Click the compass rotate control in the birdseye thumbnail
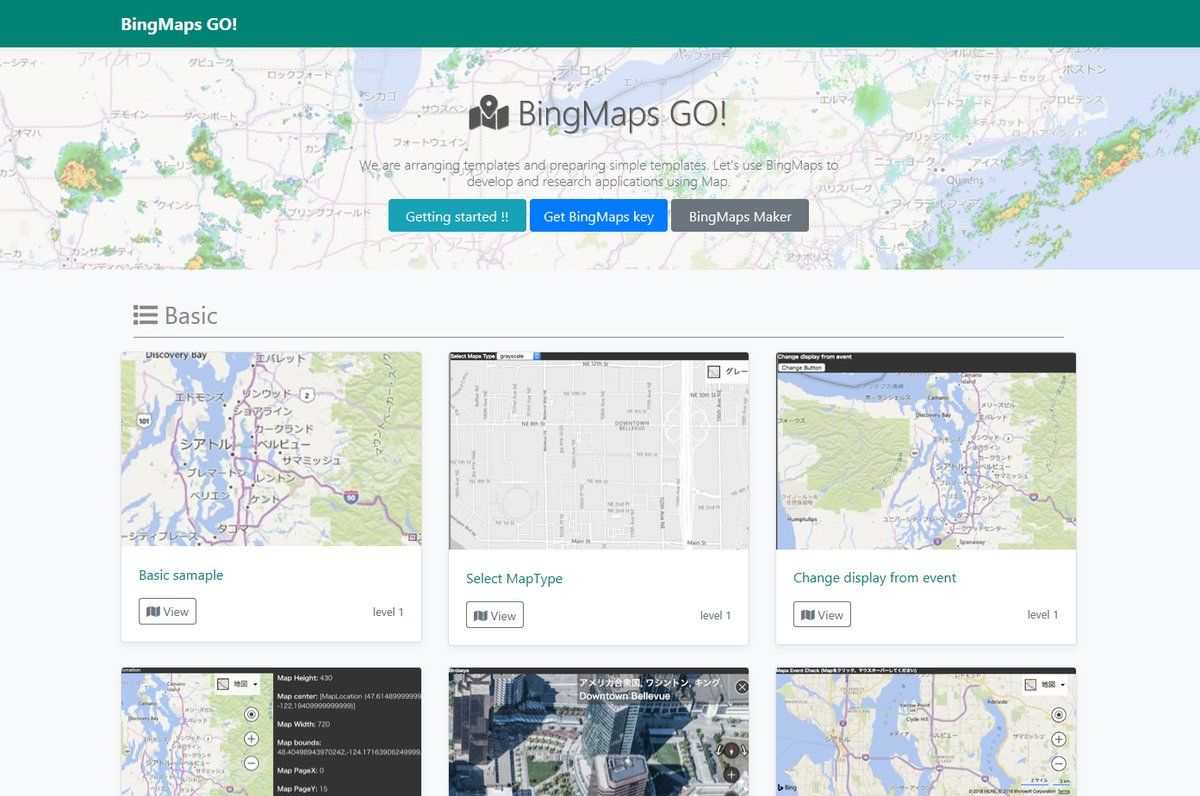The image size is (1200, 796). pyautogui.click(x=731, y=750)
